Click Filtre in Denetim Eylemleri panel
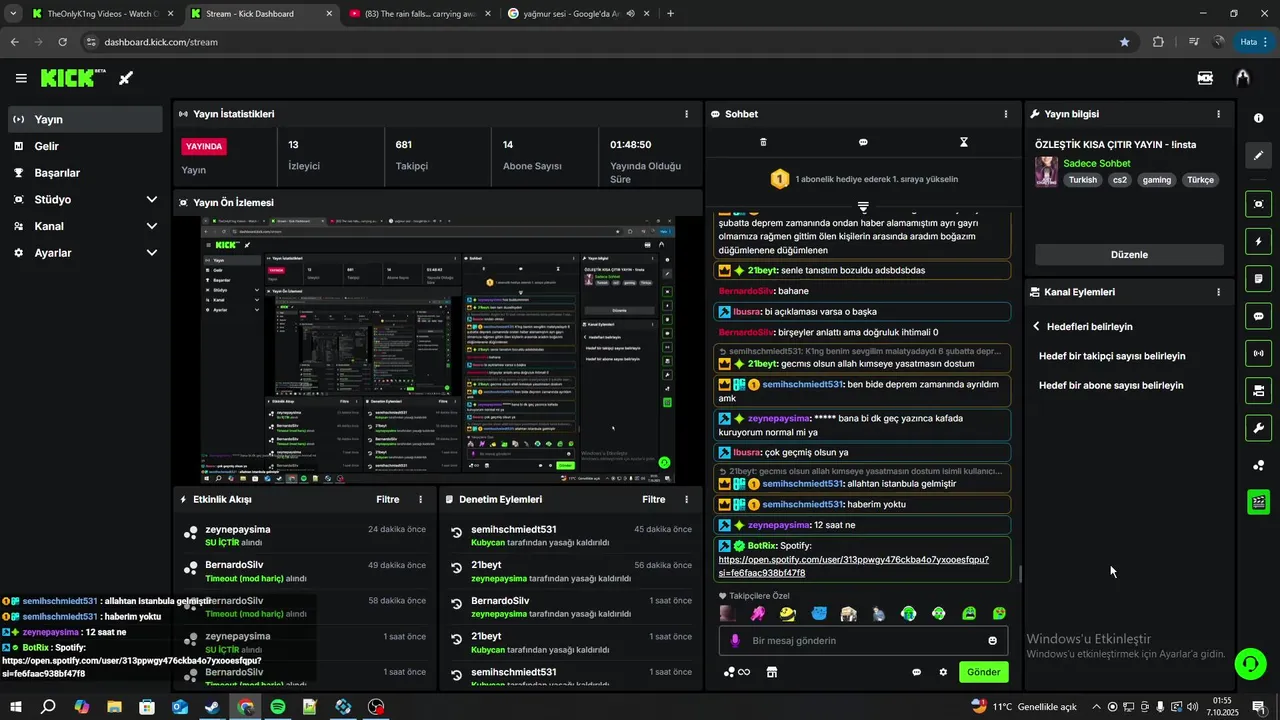Image resolution: width=1280 pixels, height=720 pixels. [654, 499]
